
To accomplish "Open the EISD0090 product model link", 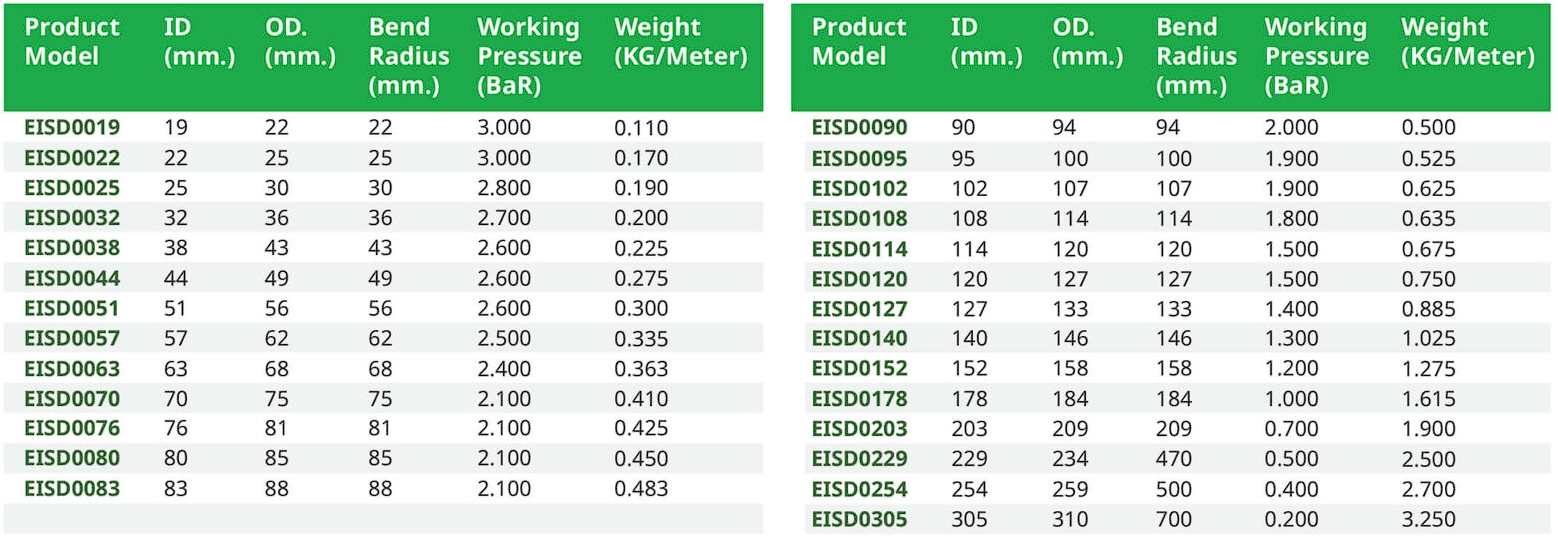I will click(x=859, y=127).
